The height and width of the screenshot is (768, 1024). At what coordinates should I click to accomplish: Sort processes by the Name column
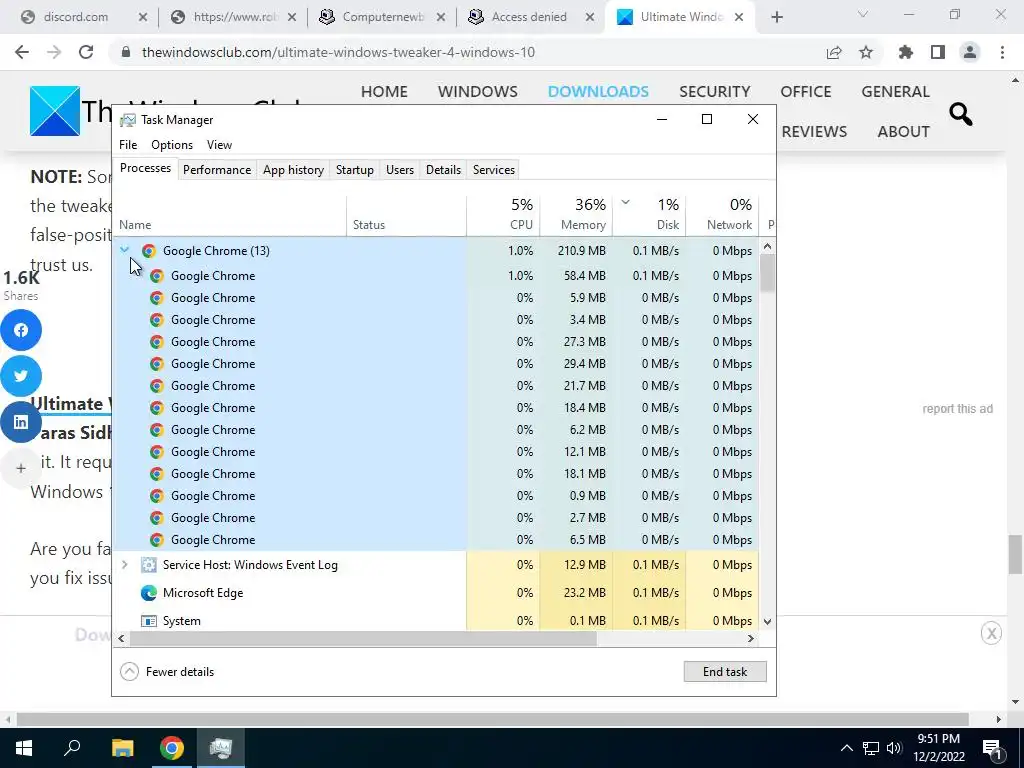tap(230, 215)
